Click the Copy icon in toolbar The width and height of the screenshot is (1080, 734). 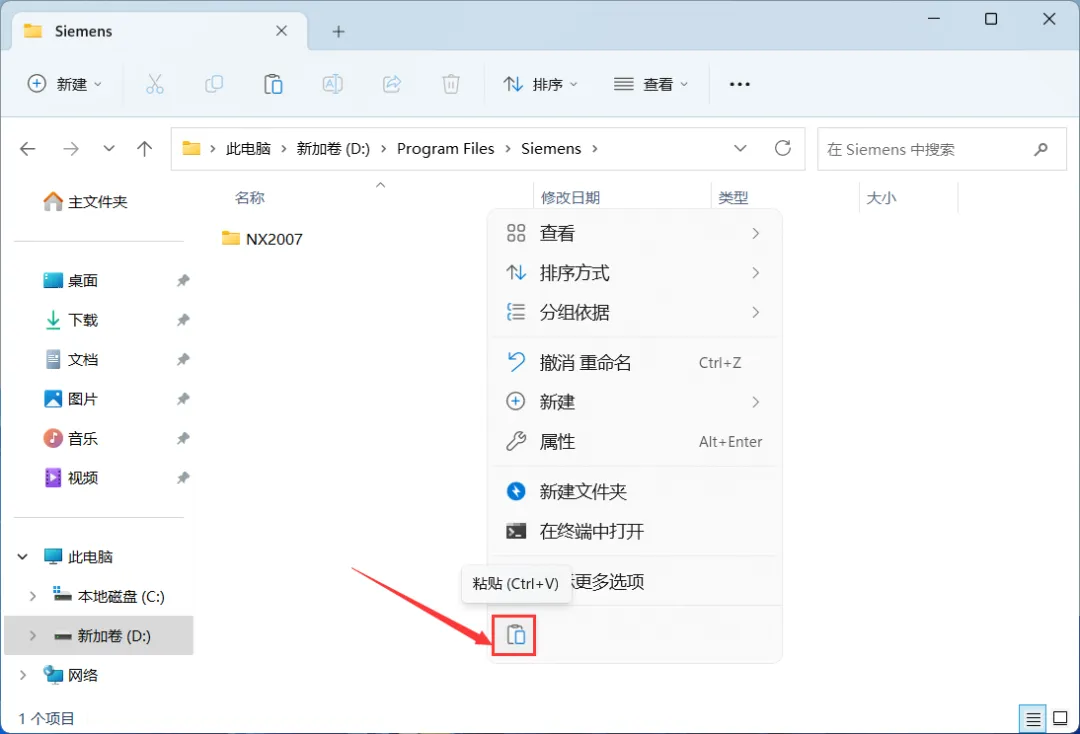coord(214,84)
